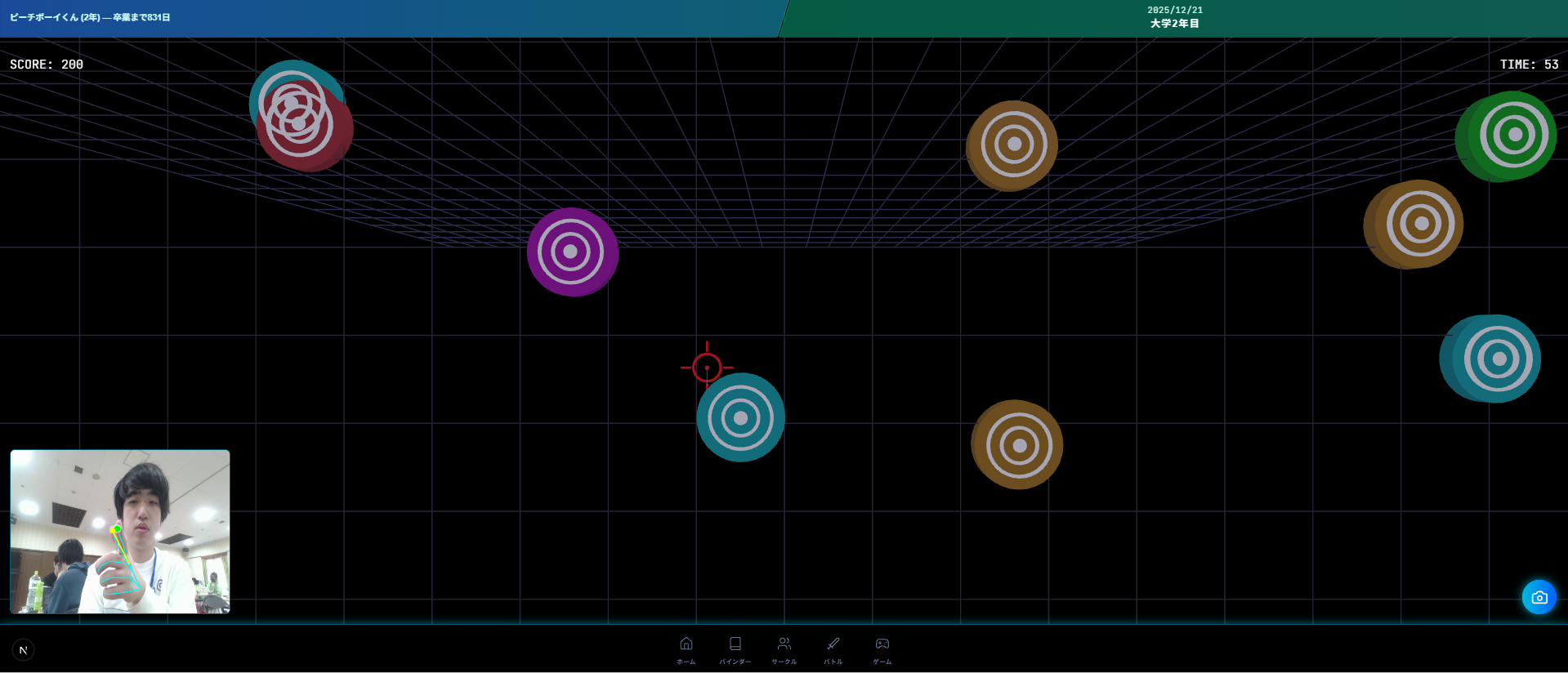
Task: Click the webcam preview thumbnail
Action: coord(120,531)
